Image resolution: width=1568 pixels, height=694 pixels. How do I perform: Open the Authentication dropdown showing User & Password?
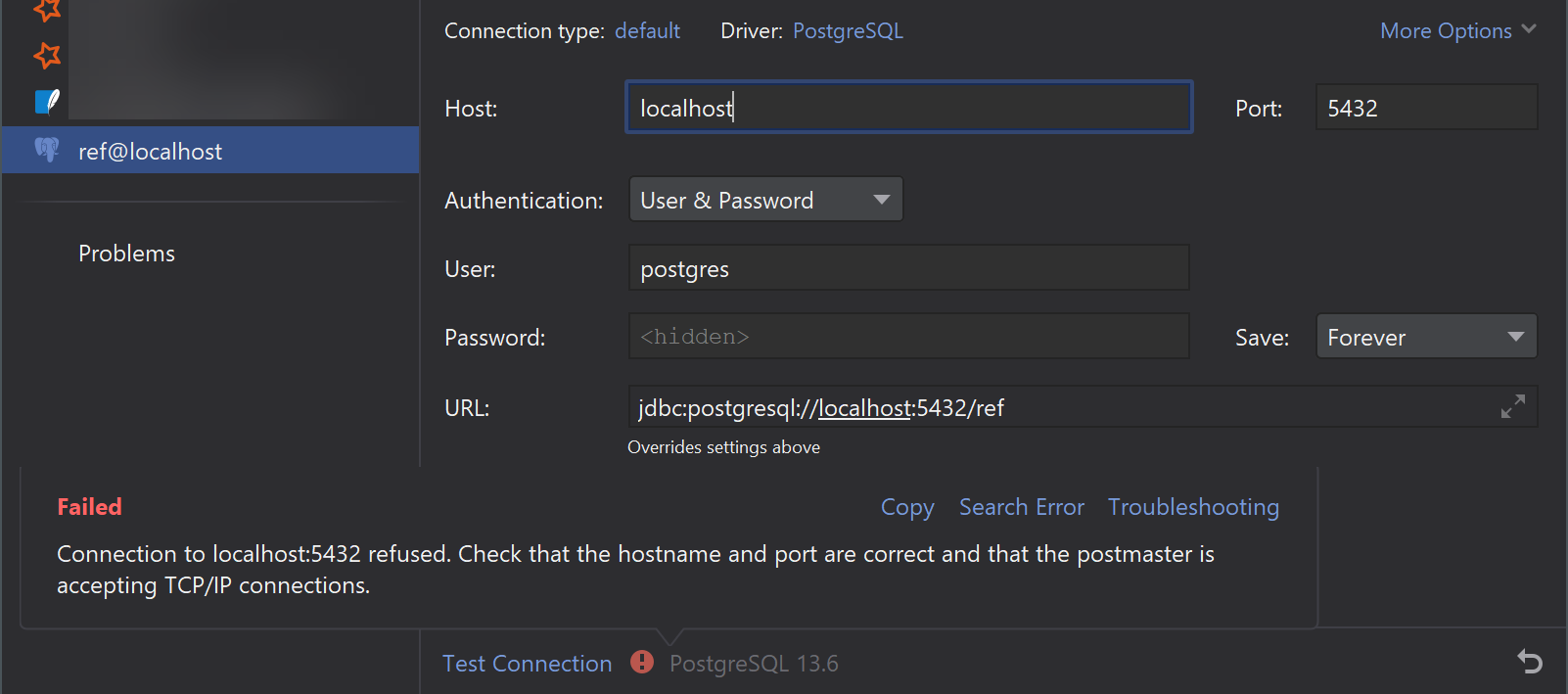(765, 200)
